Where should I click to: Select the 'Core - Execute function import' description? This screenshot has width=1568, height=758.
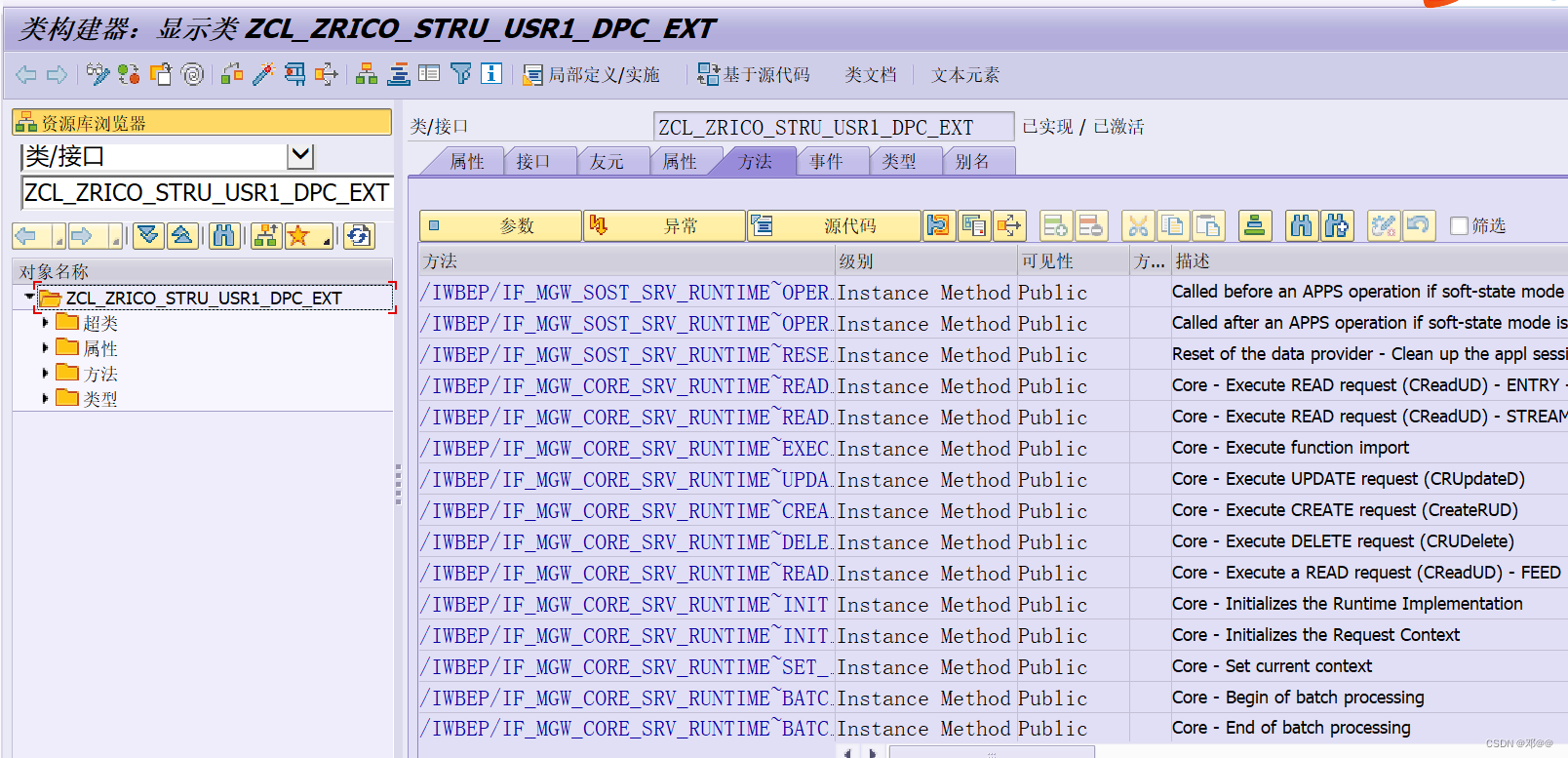pos(1290,448)
